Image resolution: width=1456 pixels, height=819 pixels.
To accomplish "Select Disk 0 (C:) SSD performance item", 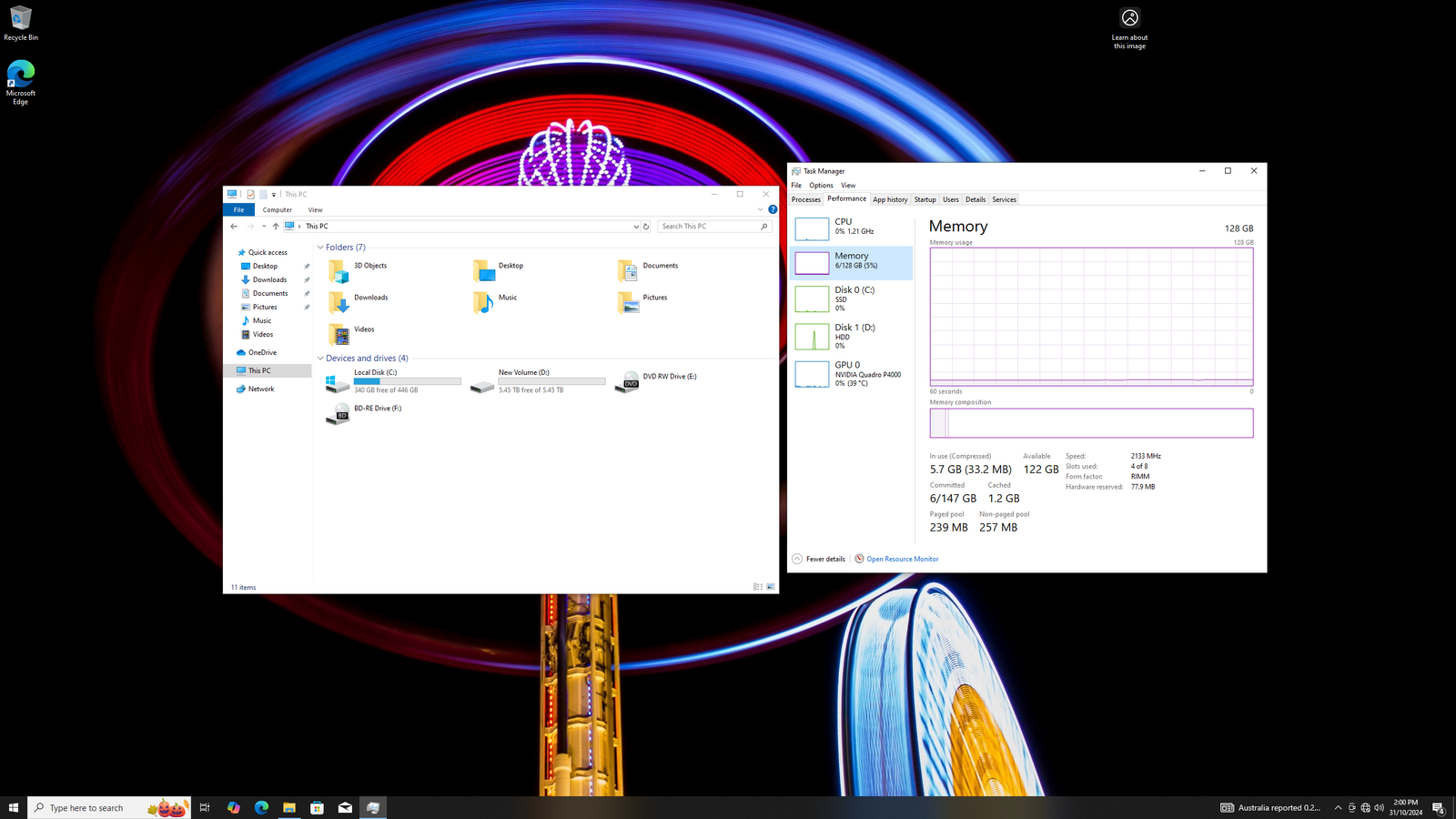I will click(851, 299).
